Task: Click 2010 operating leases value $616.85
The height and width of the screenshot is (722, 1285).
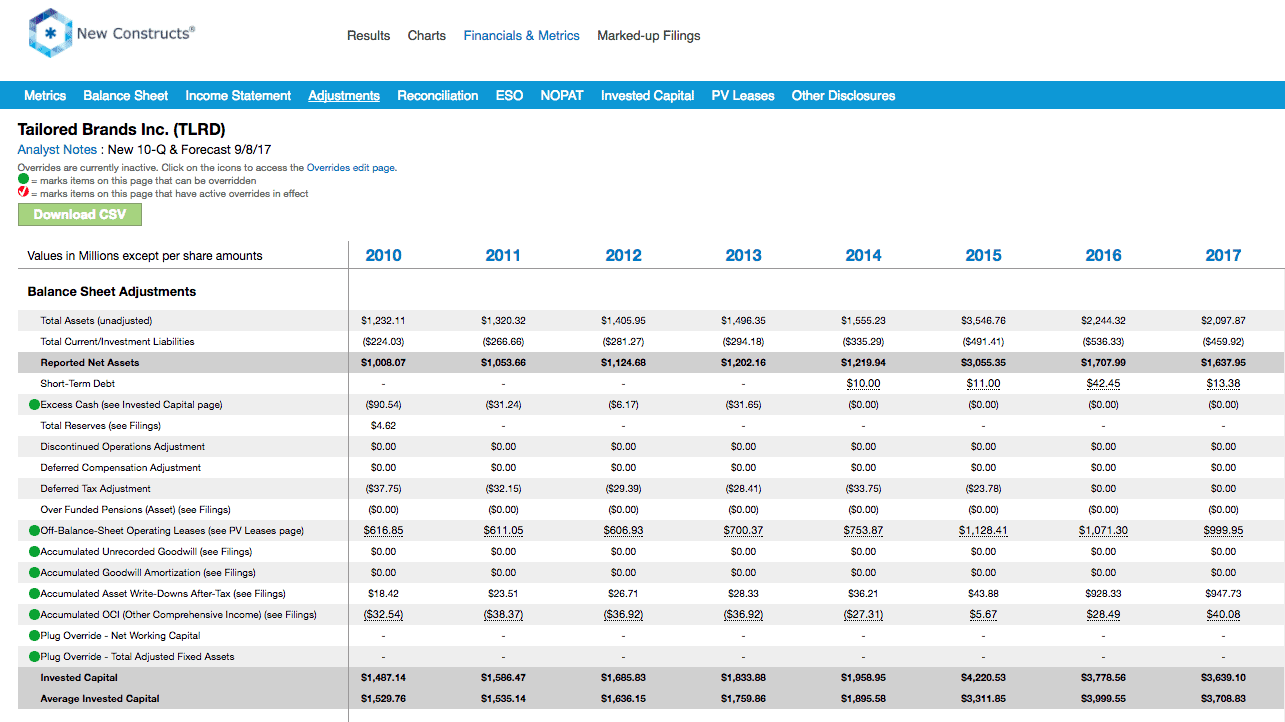Action: point(383,531)
